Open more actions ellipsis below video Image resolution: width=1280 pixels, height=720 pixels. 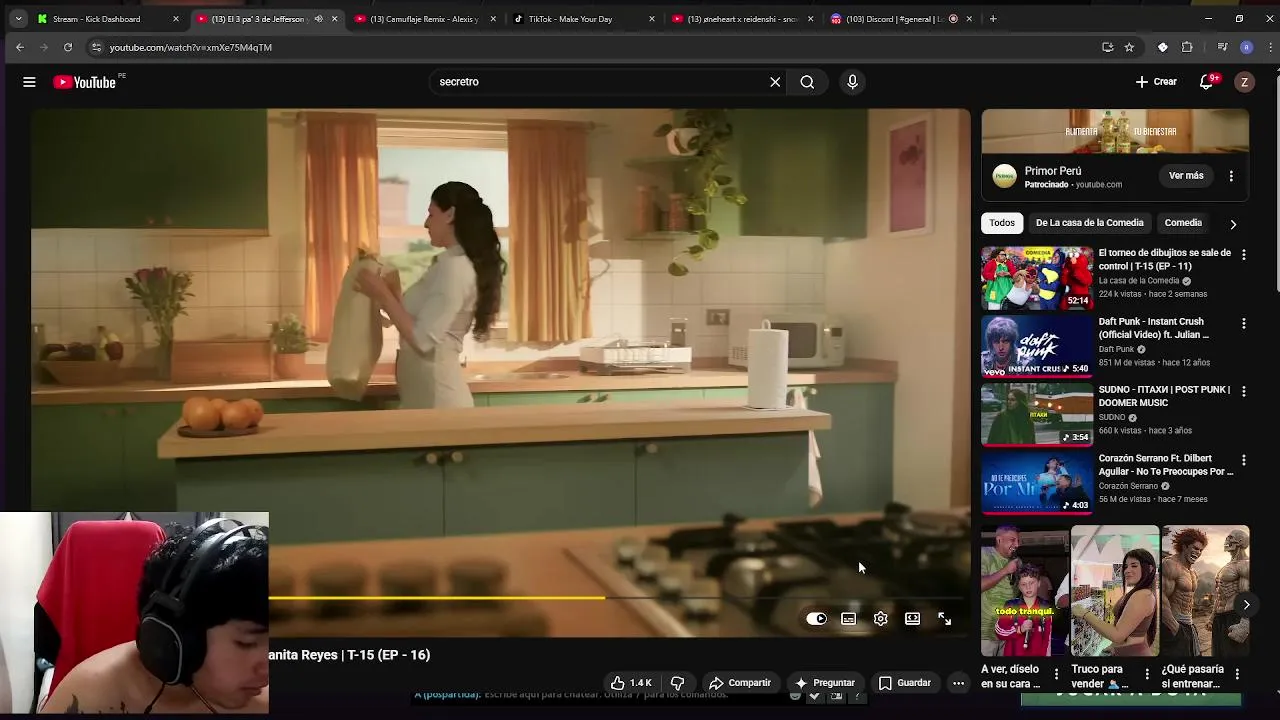coord(958,683)
